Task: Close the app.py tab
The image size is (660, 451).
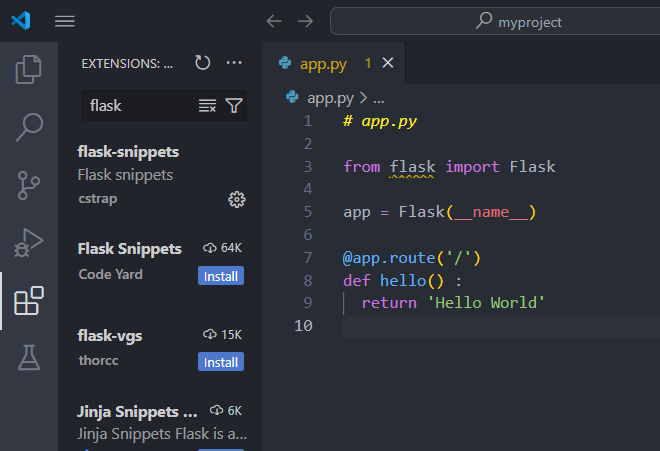Action: [x=388, y=63]
